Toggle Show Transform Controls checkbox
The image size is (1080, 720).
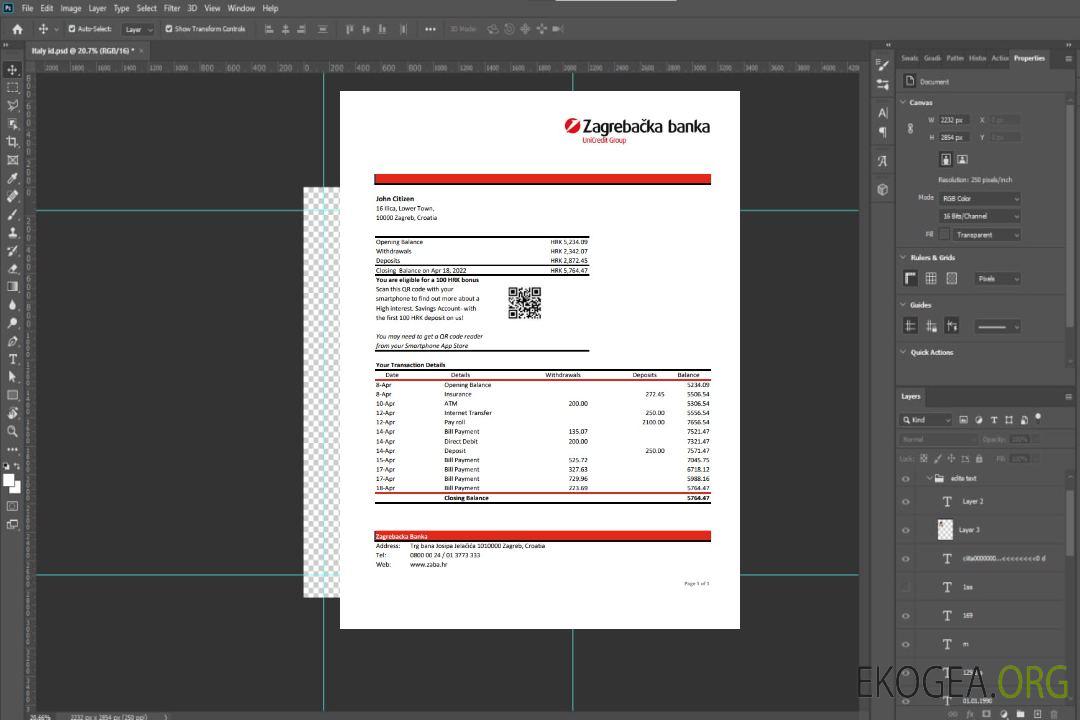point(169,29)
